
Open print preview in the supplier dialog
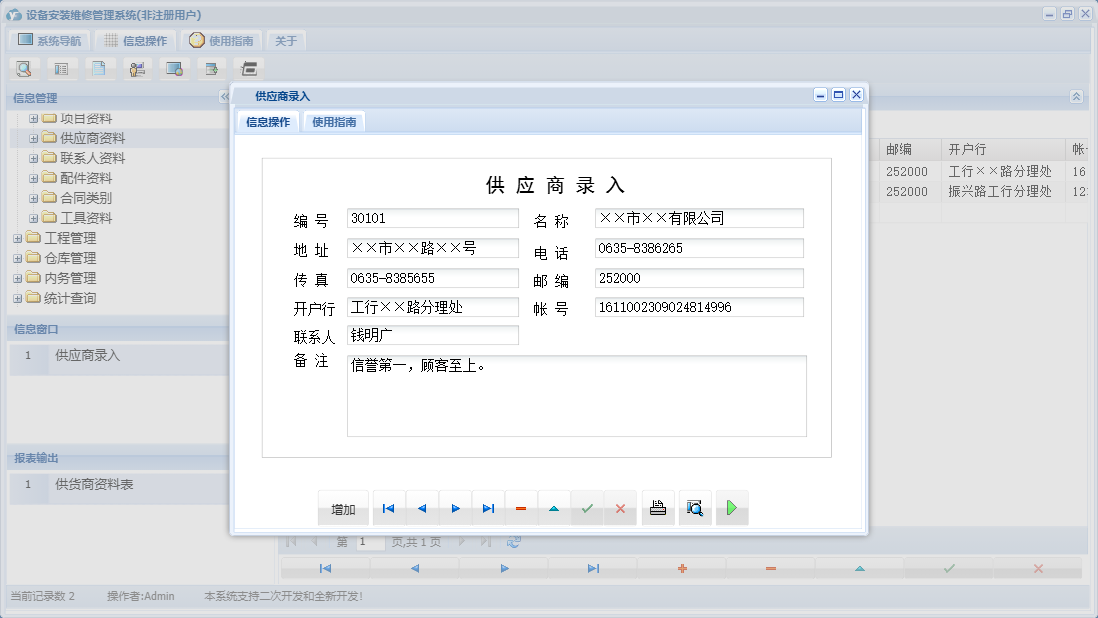click(695, 508)
